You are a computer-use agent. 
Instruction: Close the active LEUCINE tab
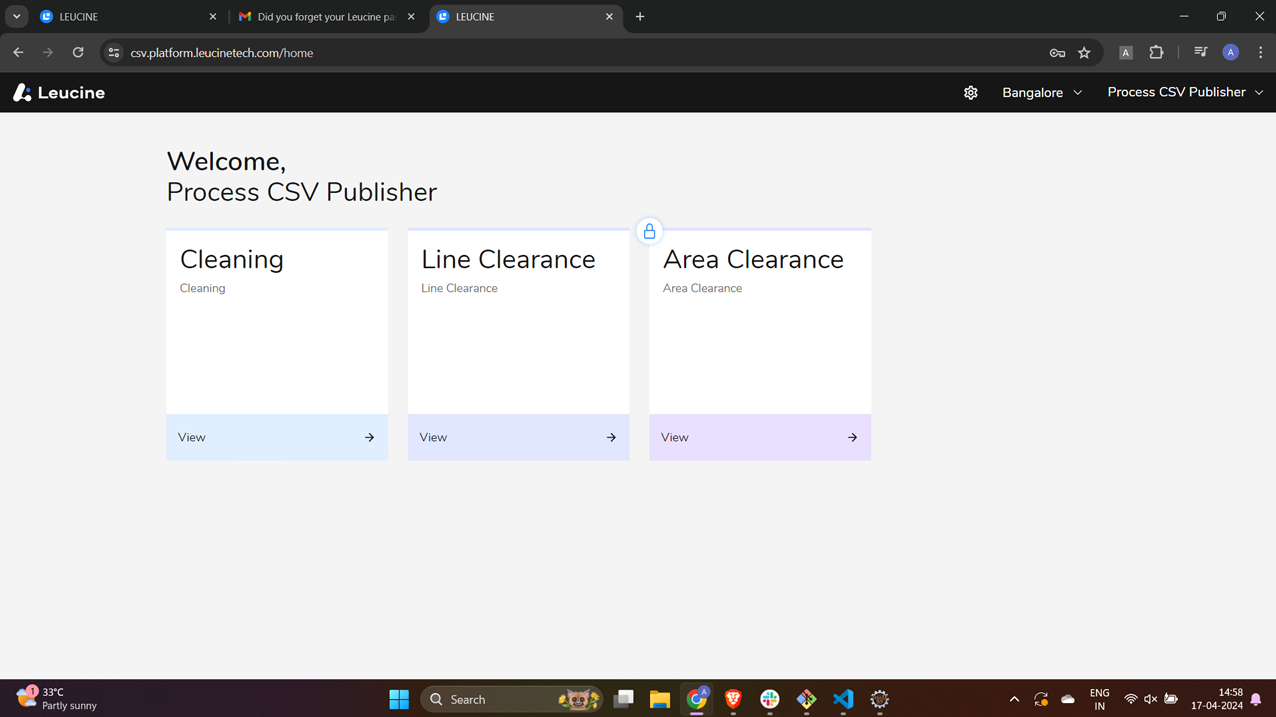[610, 17]
